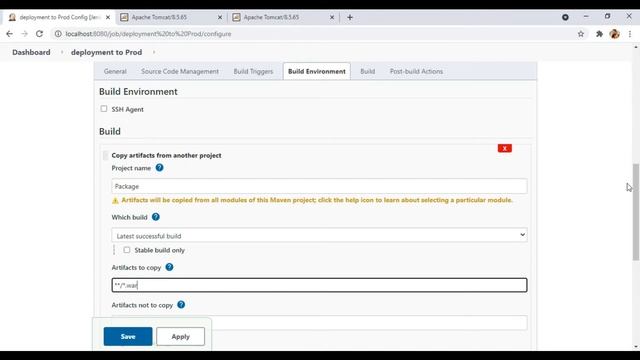Open help for Project name field

click(x=160, y=168)
